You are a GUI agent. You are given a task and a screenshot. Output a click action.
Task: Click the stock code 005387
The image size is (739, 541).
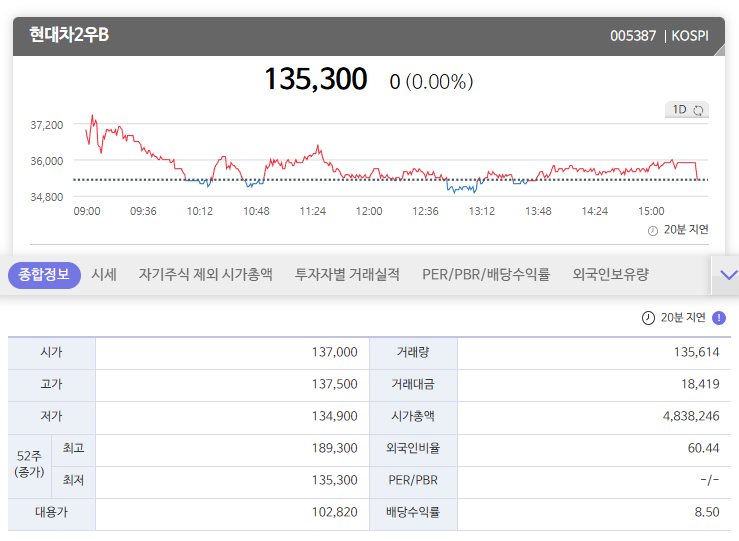tap(633, 36)
